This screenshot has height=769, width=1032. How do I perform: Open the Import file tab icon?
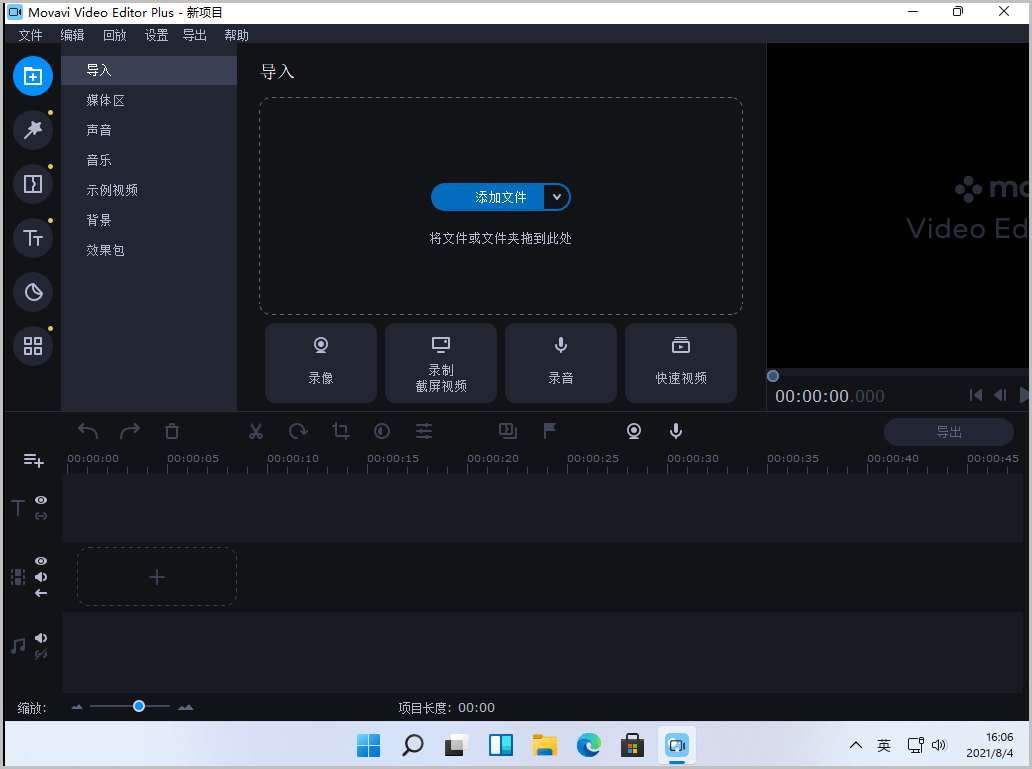pos(33,76)
